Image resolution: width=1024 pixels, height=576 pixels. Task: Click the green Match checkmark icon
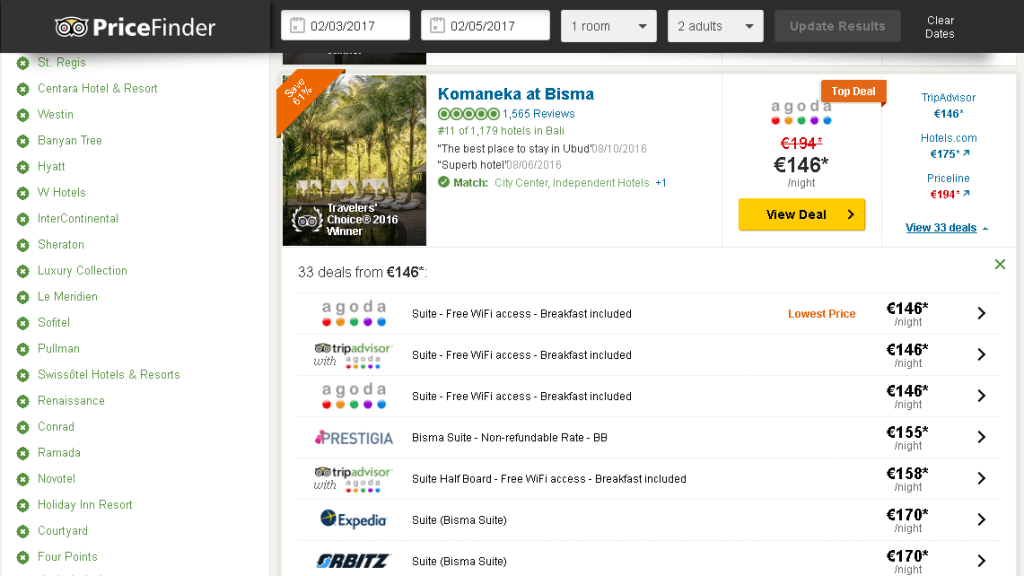click(x=443, y=182)
